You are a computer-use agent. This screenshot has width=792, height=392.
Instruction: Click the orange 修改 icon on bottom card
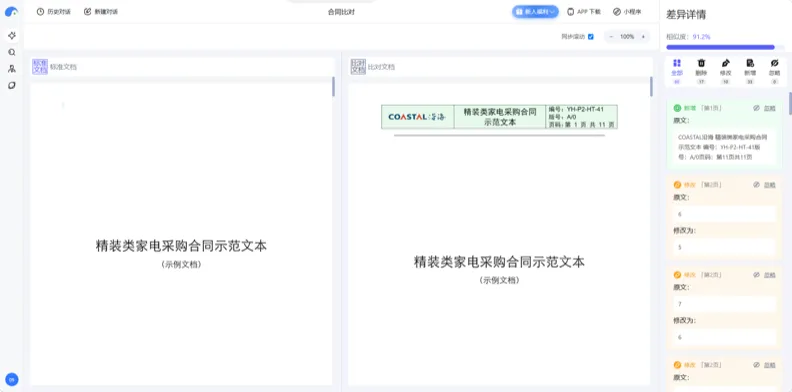[x=677, y=365]
